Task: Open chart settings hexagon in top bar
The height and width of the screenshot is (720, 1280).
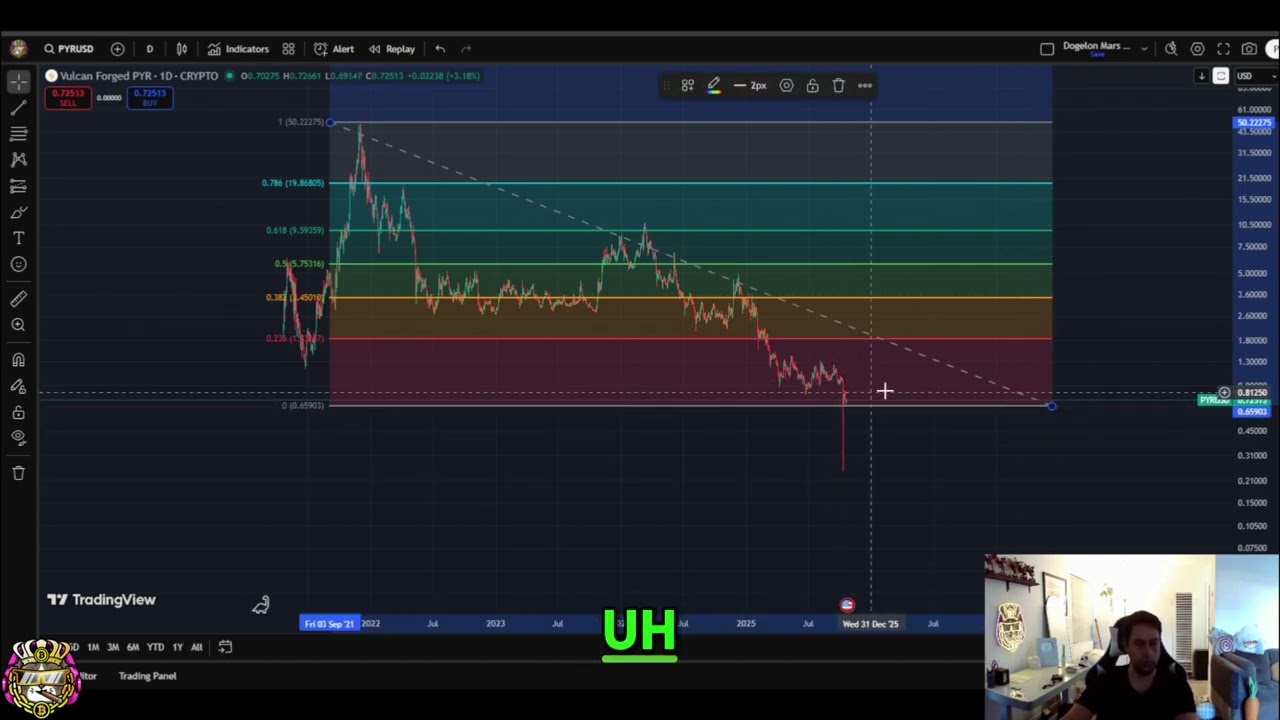Action: click(1197, 49)
